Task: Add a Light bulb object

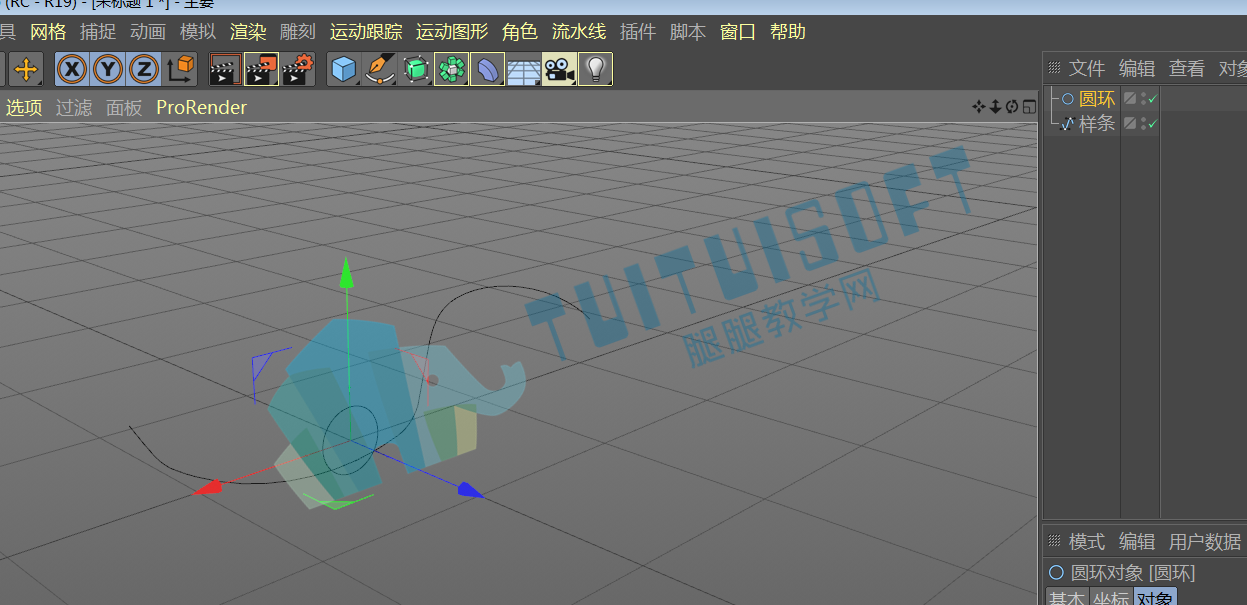Action: click(595, 69)
